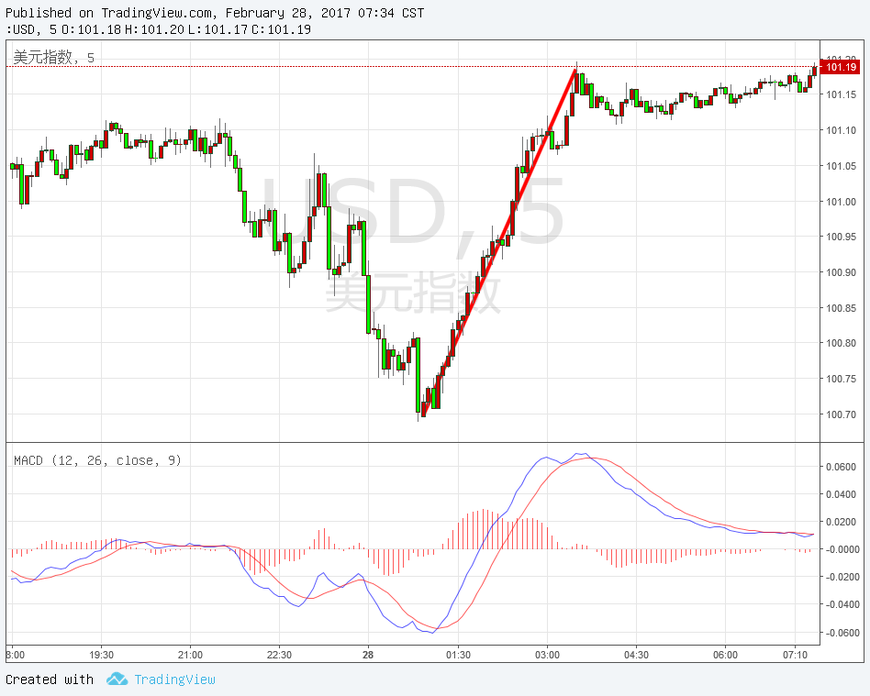Click the 100.80 price axis label
The width and height of the screenshot is (870, 696).
841,343
